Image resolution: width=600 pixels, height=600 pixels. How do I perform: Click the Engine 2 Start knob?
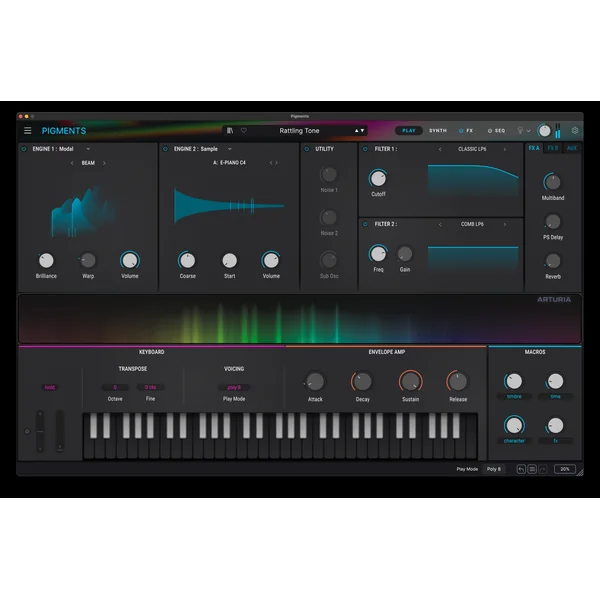230,261
